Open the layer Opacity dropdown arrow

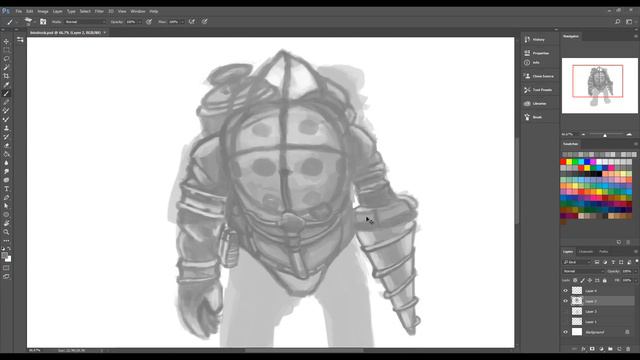pyautogui.click(x=635, y=271)
